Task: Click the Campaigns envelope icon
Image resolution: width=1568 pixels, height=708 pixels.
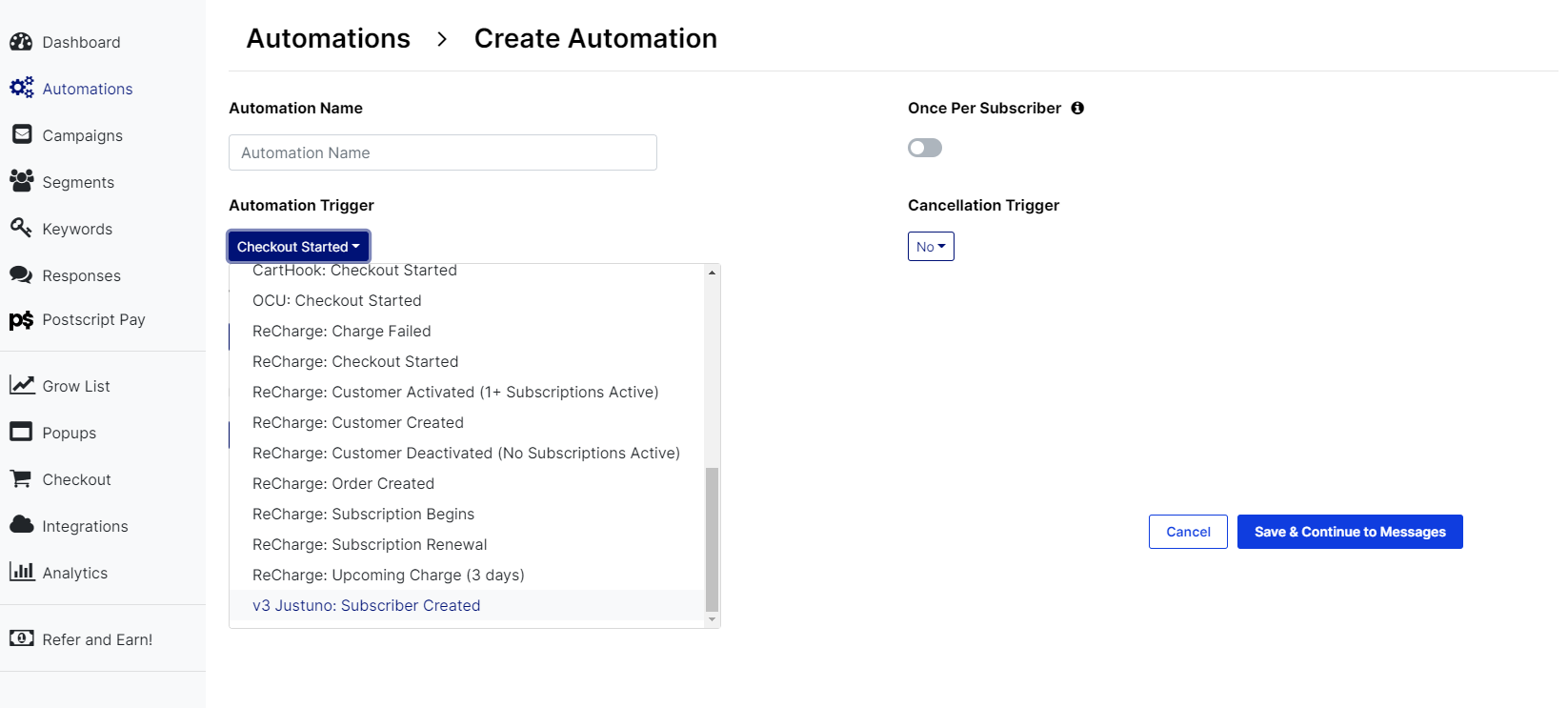Action: [x=21, y=134]
